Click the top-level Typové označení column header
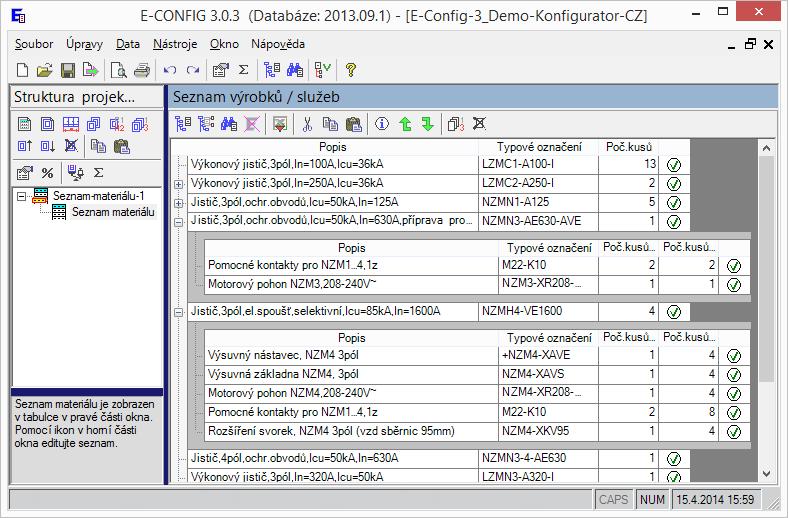Screen dimensions: 788x518 (539, 147)
